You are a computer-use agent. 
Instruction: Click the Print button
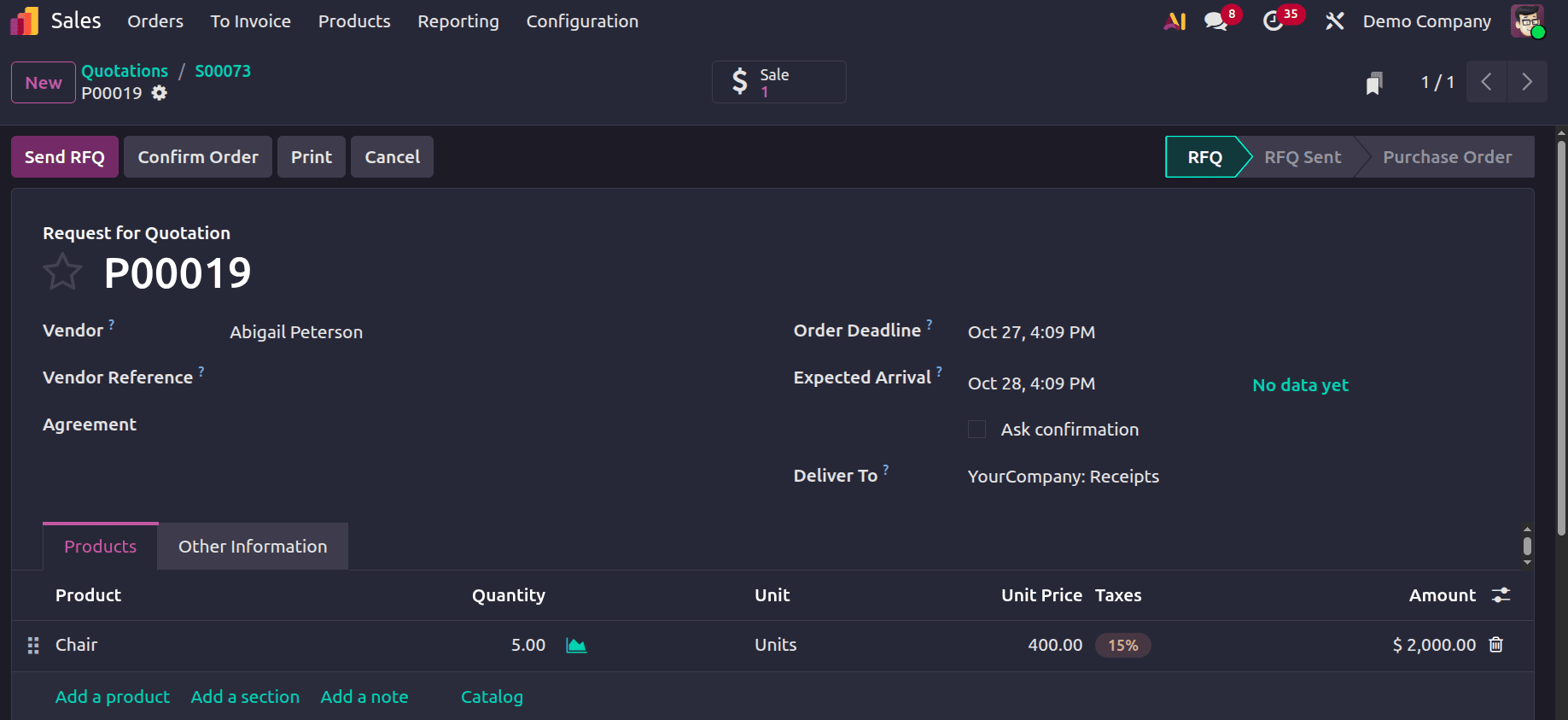[312, 157]
